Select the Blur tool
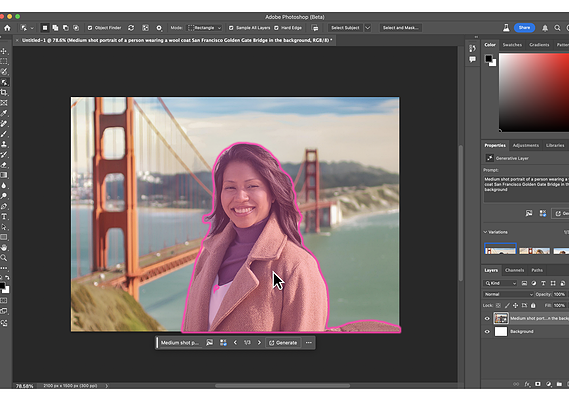Screen dimensions: 569x399 pos(4,185)
